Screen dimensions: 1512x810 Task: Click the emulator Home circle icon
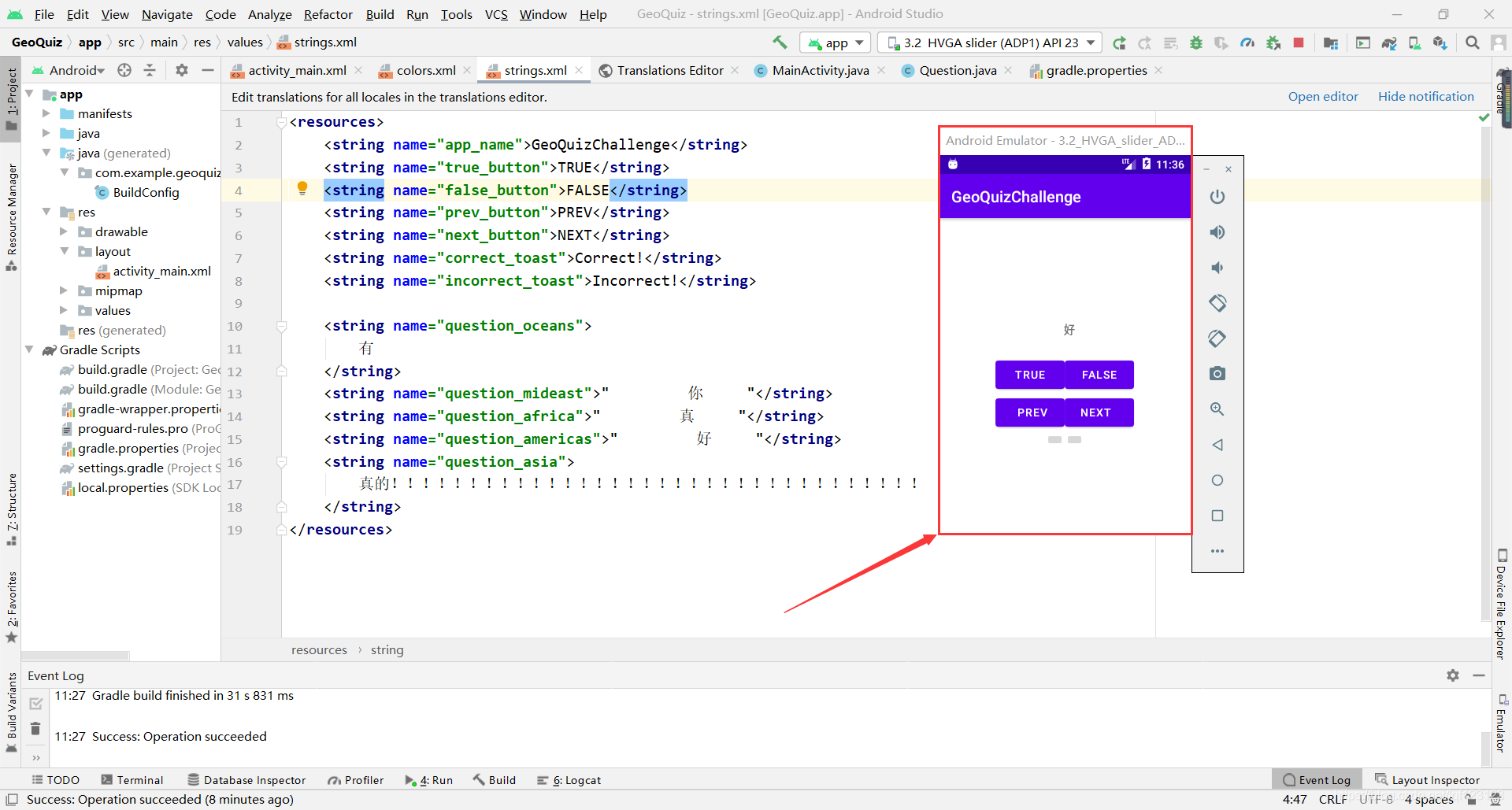[1217, 480]
